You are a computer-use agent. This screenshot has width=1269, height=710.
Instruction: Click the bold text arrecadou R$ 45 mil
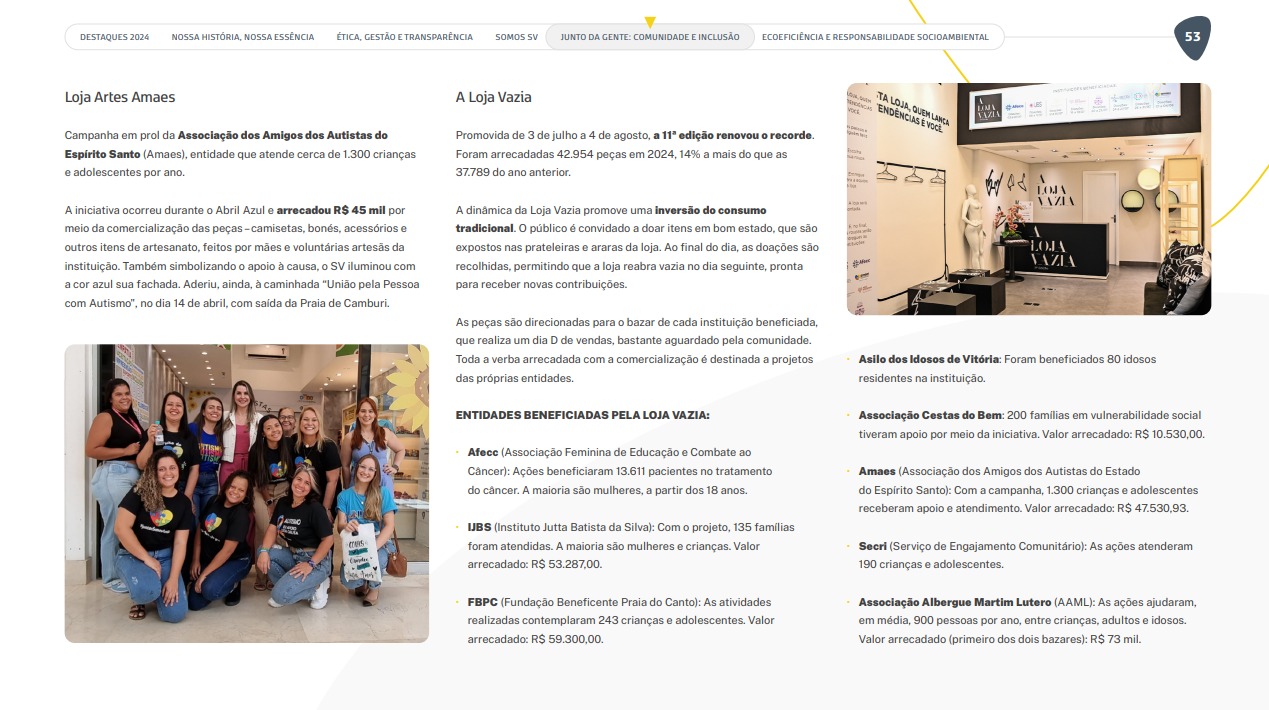[331, 210]
